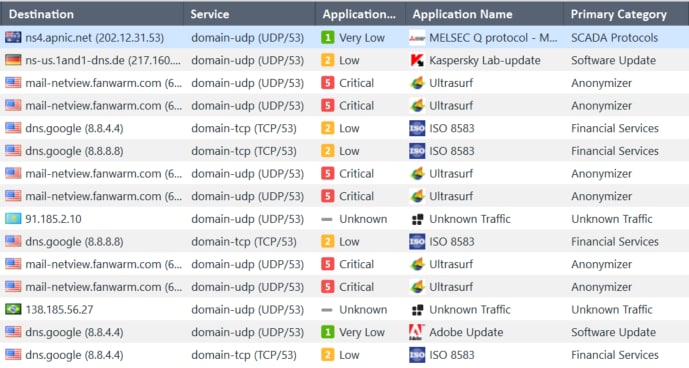Click the green risk badge in the Adobe Update row
Viewport: 689px width, 368px height.
(x=327, y=332)
